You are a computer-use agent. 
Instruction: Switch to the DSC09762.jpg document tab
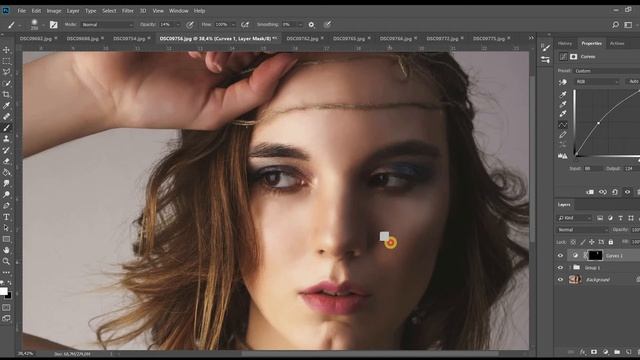pos(302,39)
